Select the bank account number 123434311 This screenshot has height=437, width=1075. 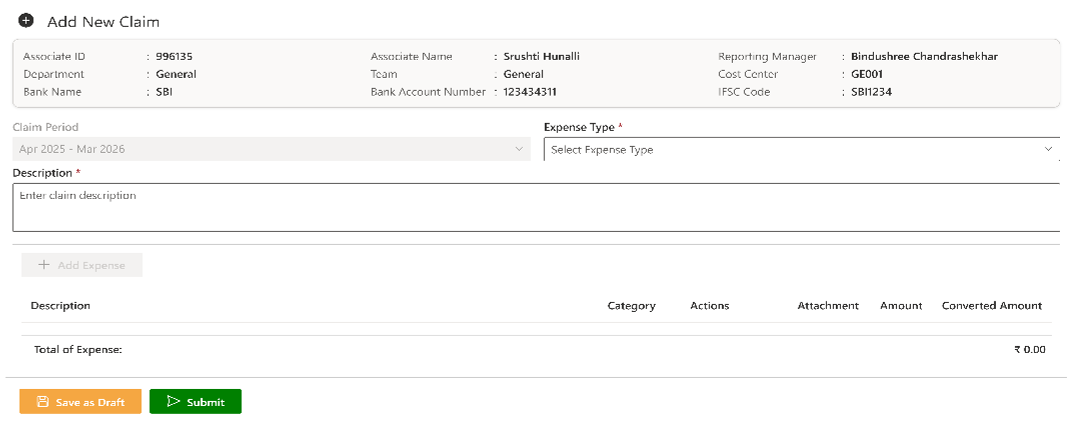[530, 92]
